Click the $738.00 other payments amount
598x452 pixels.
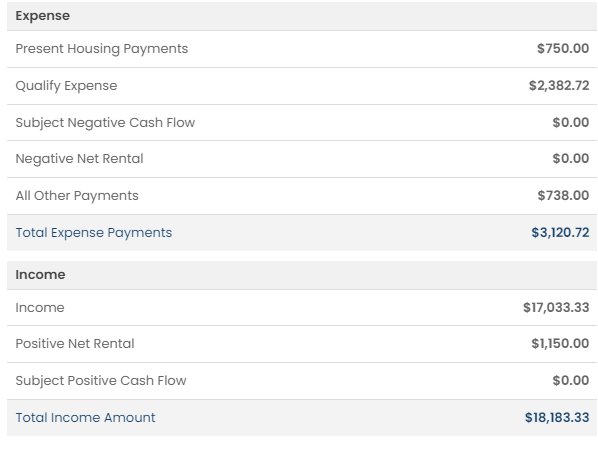click(x=563, y=195)
